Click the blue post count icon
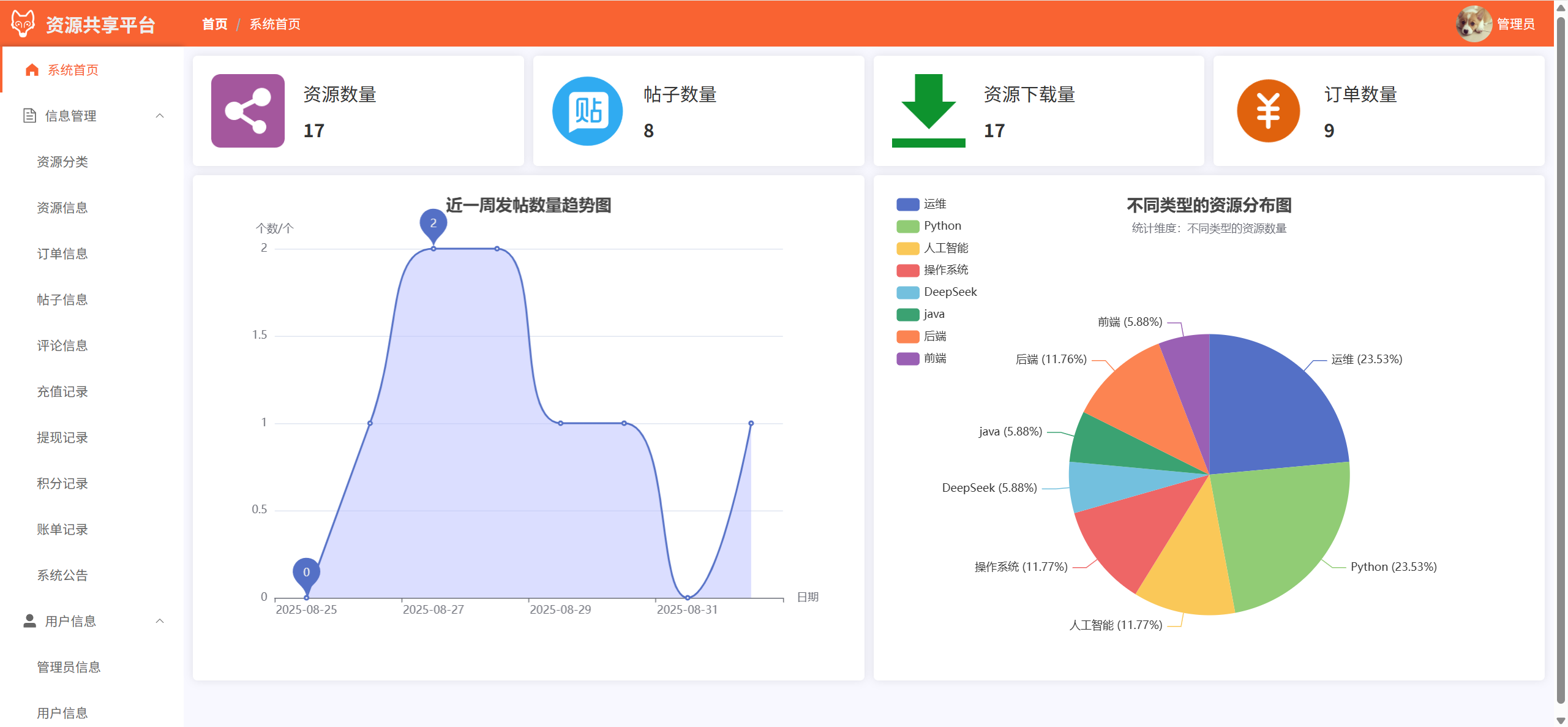The image size is (1568, 727). [587, 111]
